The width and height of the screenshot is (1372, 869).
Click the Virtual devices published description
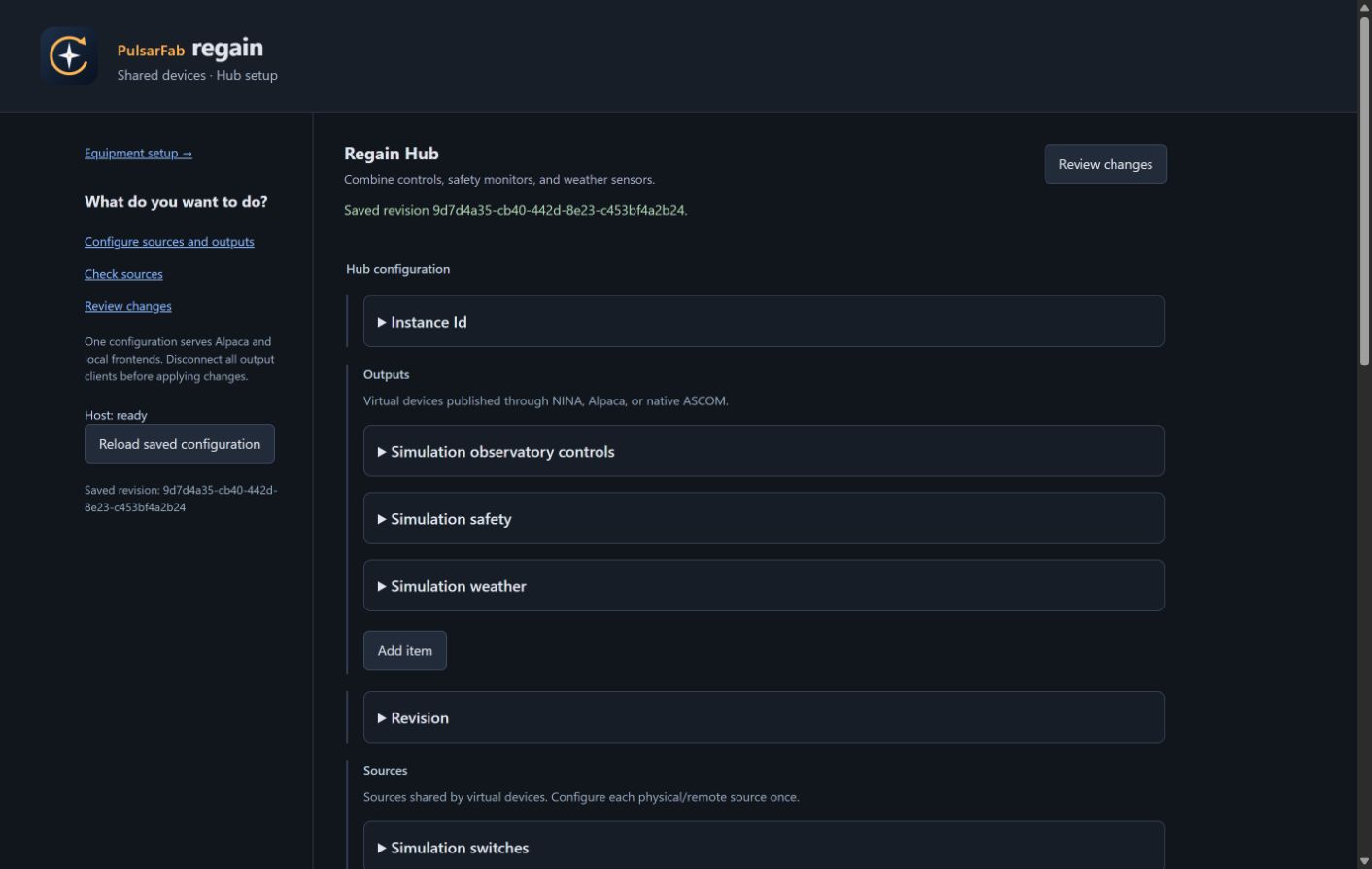pyautogui.click(x=546, y=400)
